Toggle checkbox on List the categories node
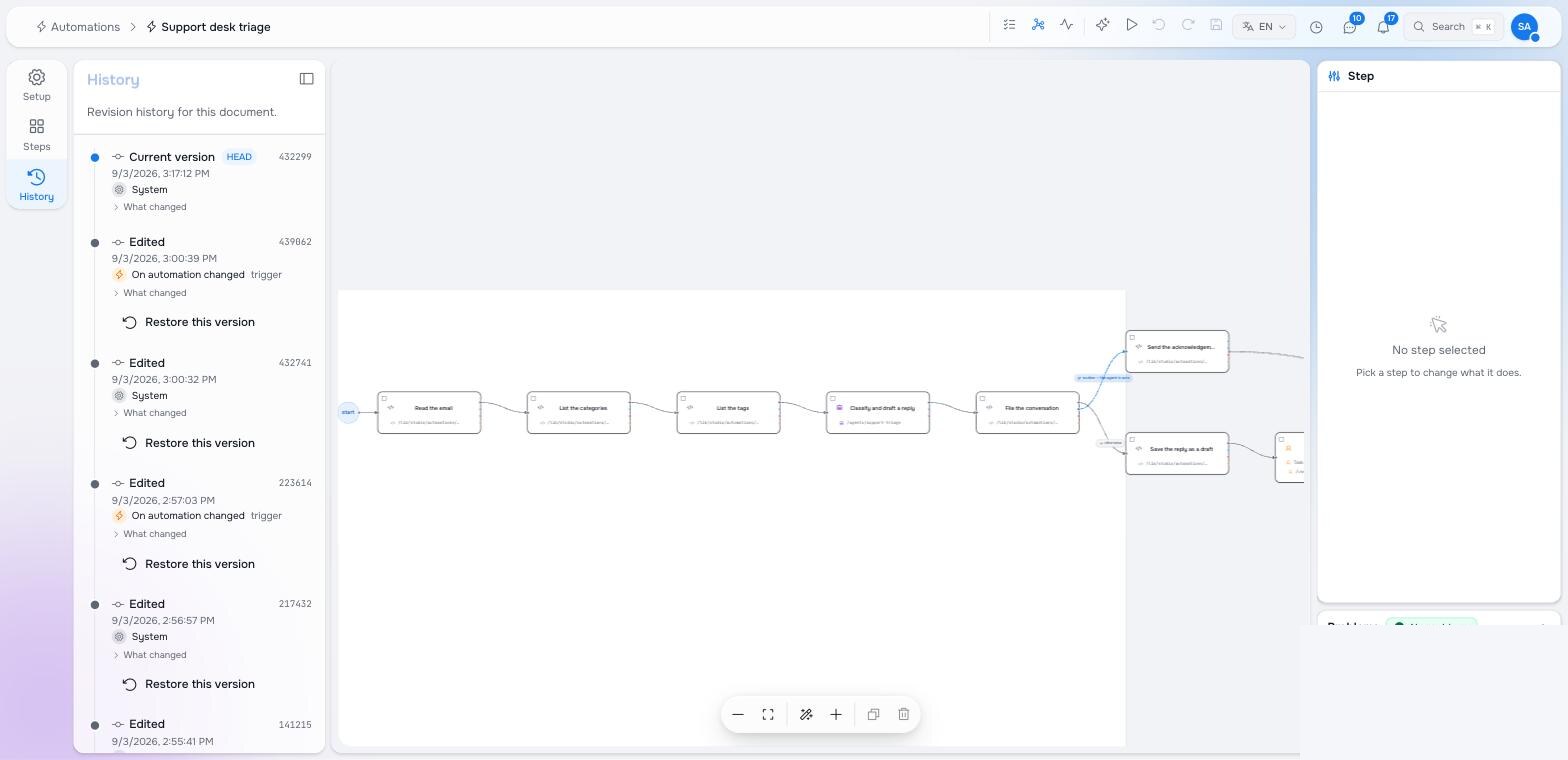The image size is (1568, 760). point(534,398)
